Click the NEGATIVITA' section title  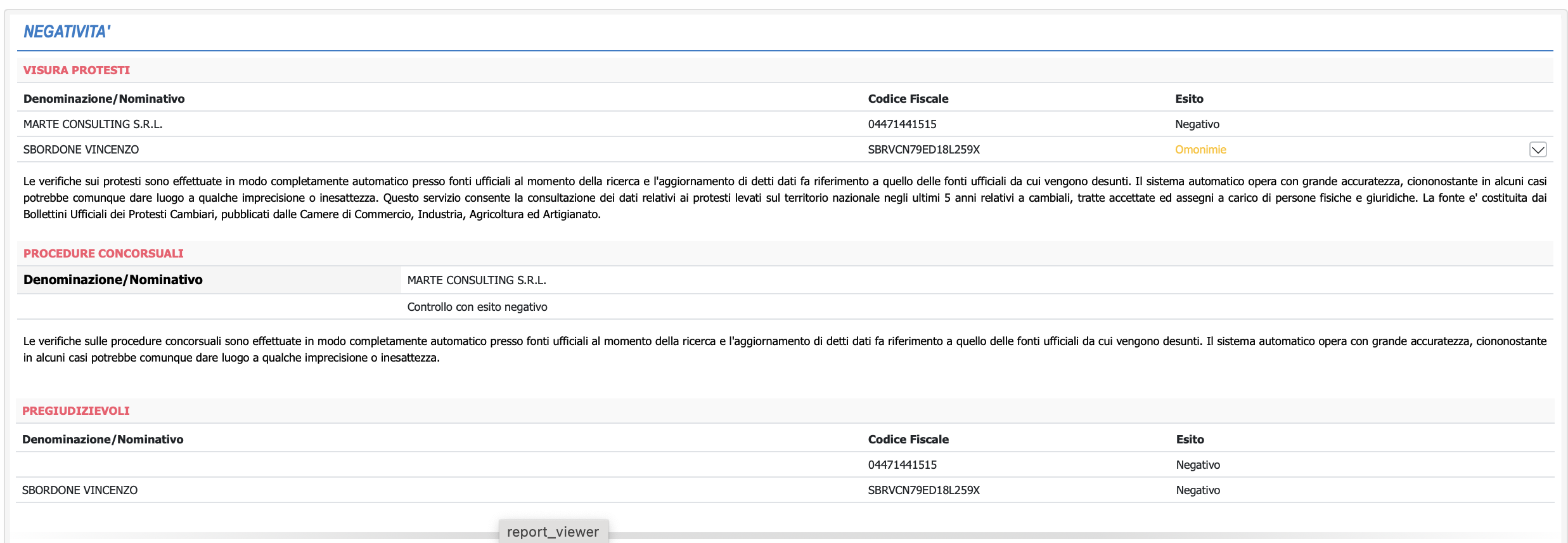[67, 32]
